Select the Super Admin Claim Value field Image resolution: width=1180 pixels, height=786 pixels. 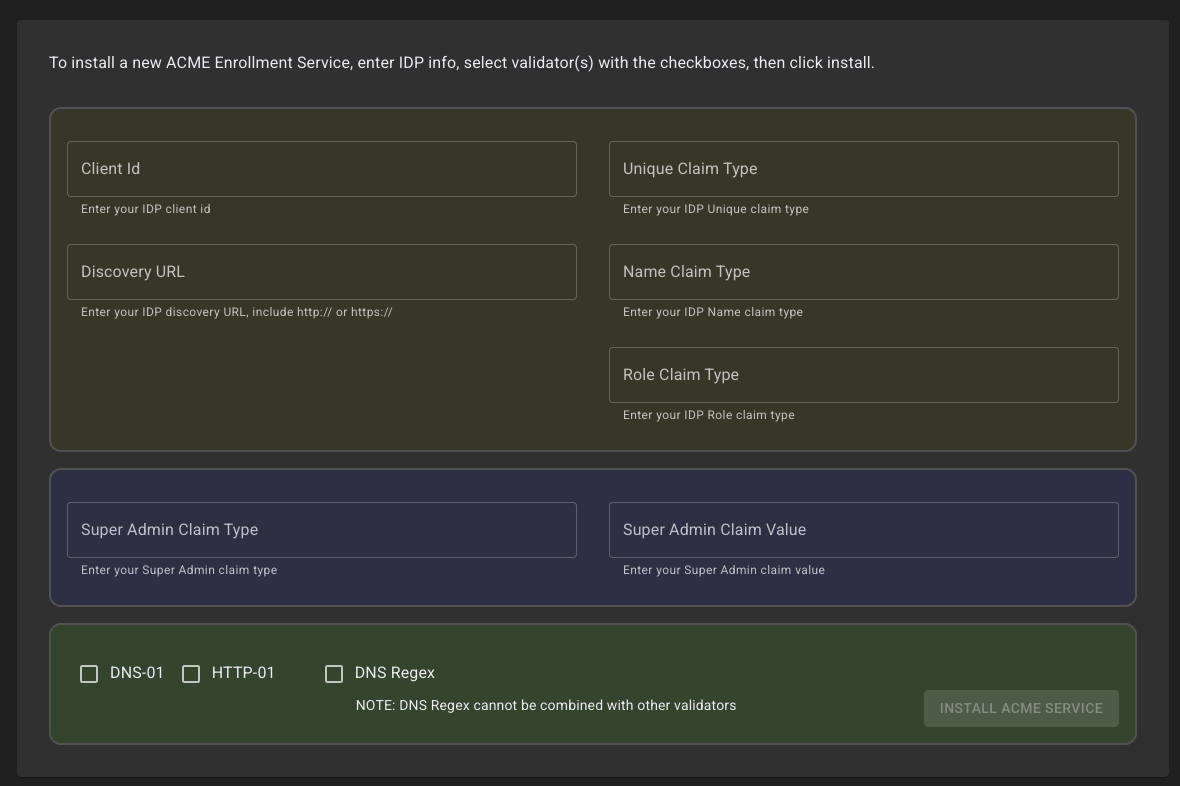click(x=863, y=530)
